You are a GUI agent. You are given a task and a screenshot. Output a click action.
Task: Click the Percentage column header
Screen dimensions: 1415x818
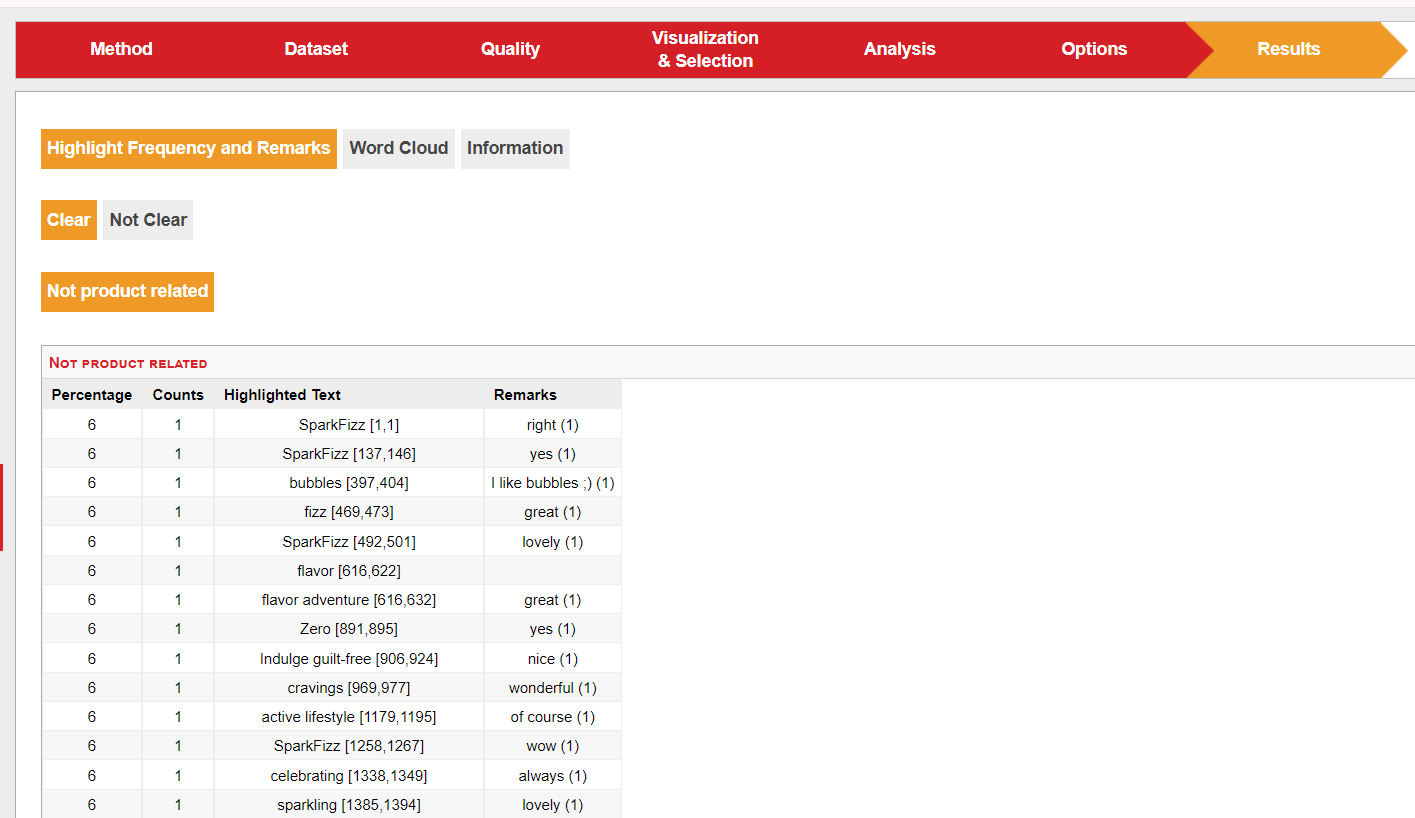click(x=92, y=395)
